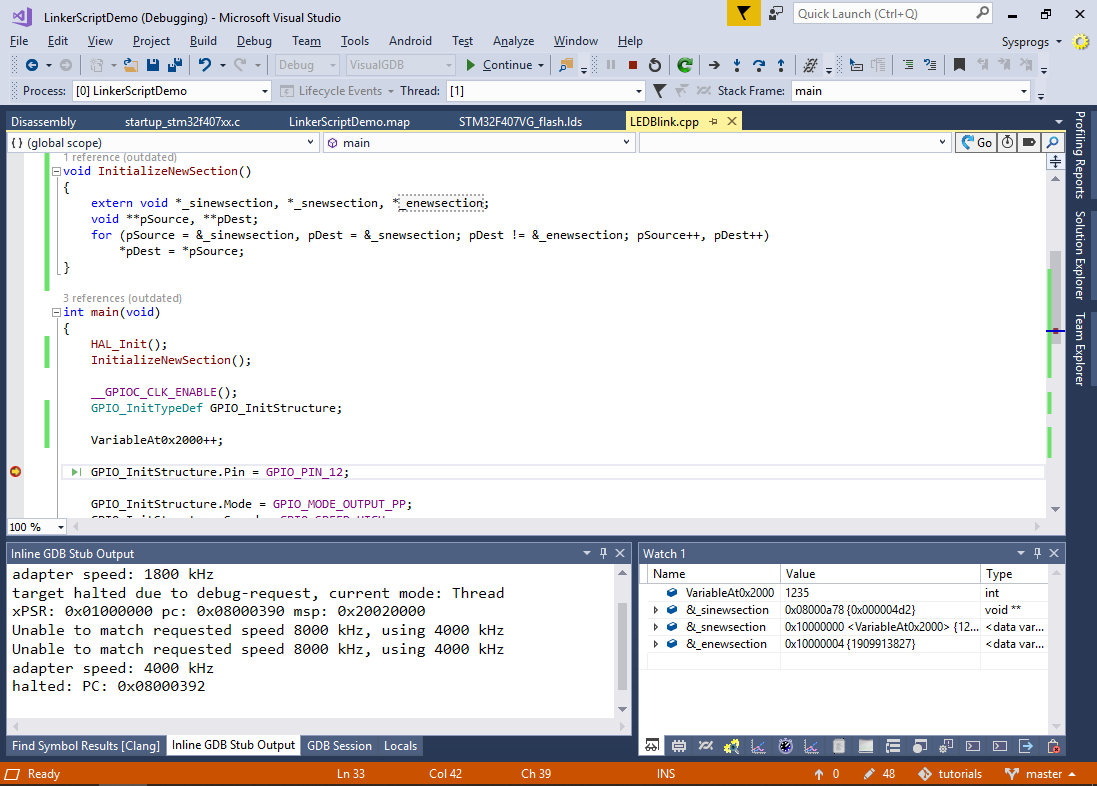1097x786 pixels.
Task: Click the Step Over toolbar icon
Action: point(759,65)
